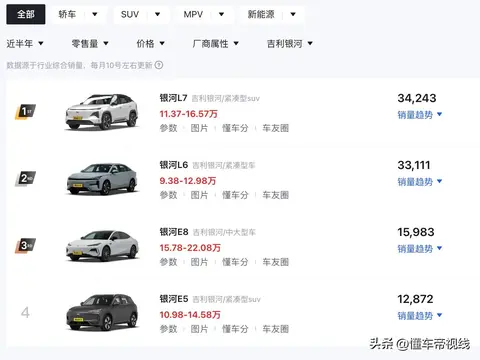
Task: Click the 3rd place rank badge
Action: pos(25,246)
